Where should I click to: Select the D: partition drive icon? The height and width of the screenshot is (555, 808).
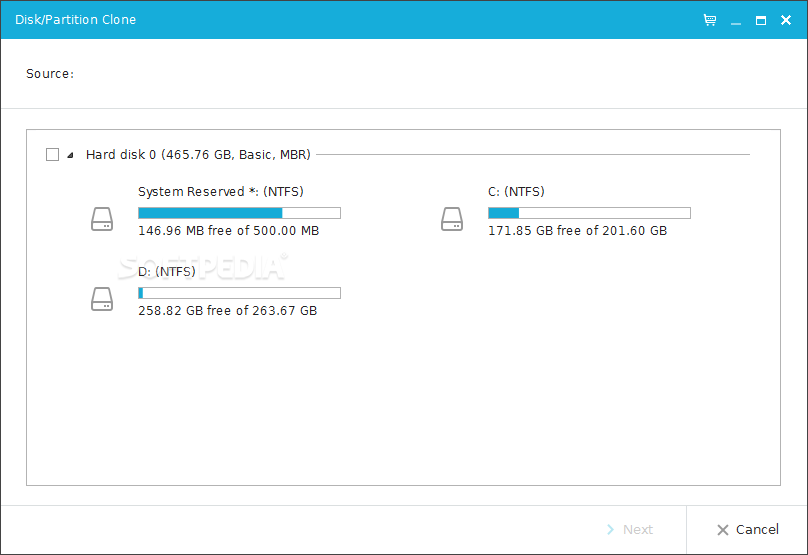(x=102, y=299)
